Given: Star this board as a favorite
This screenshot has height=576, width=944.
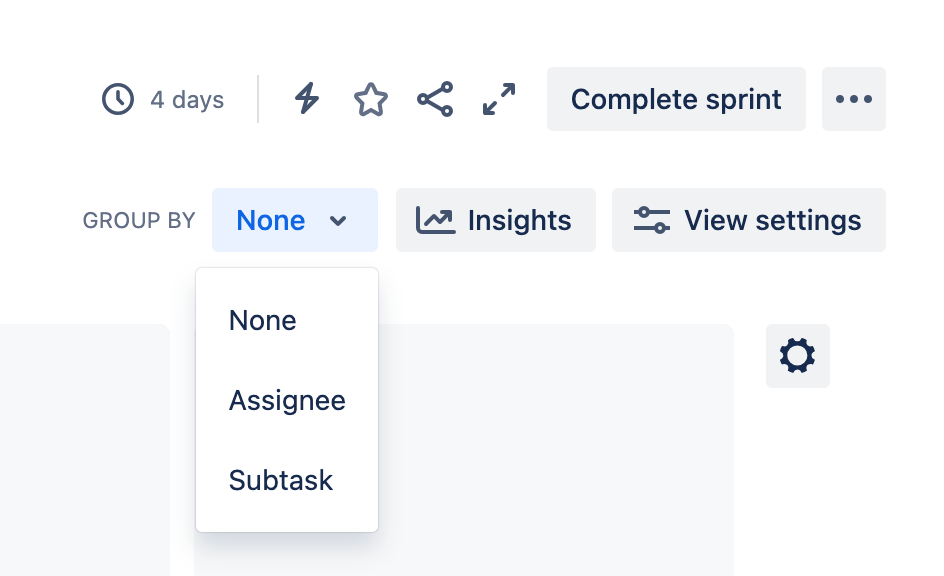Looking at the screenshot, I should pyautogui.click(x=371, y=99).
